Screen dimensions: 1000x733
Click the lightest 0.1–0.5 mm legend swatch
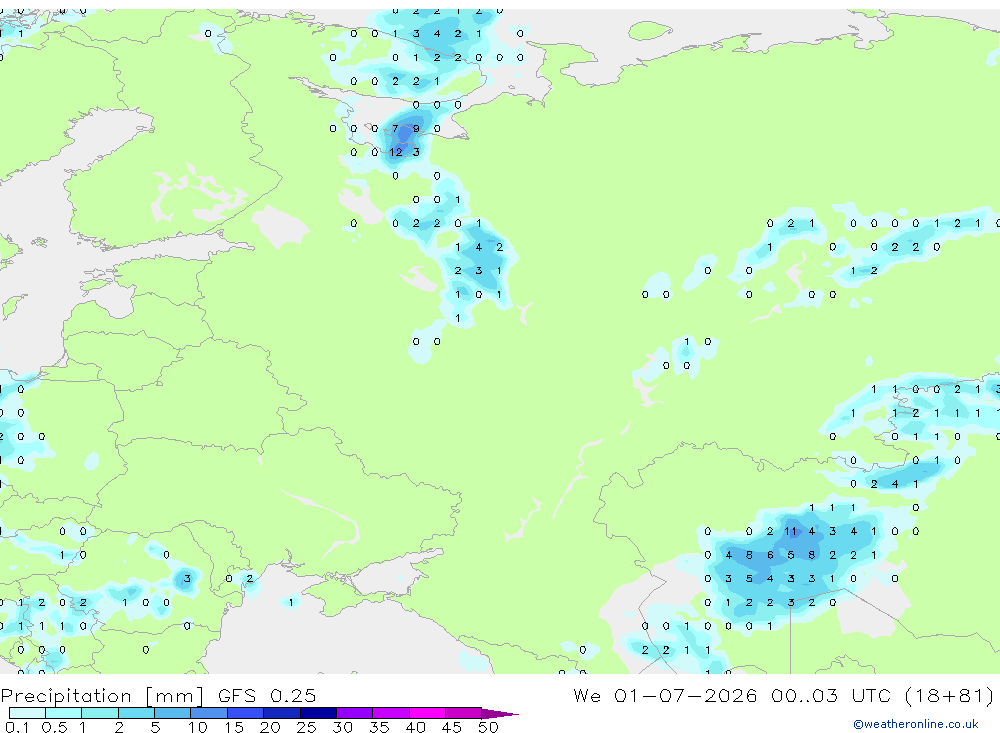(27, 713)
